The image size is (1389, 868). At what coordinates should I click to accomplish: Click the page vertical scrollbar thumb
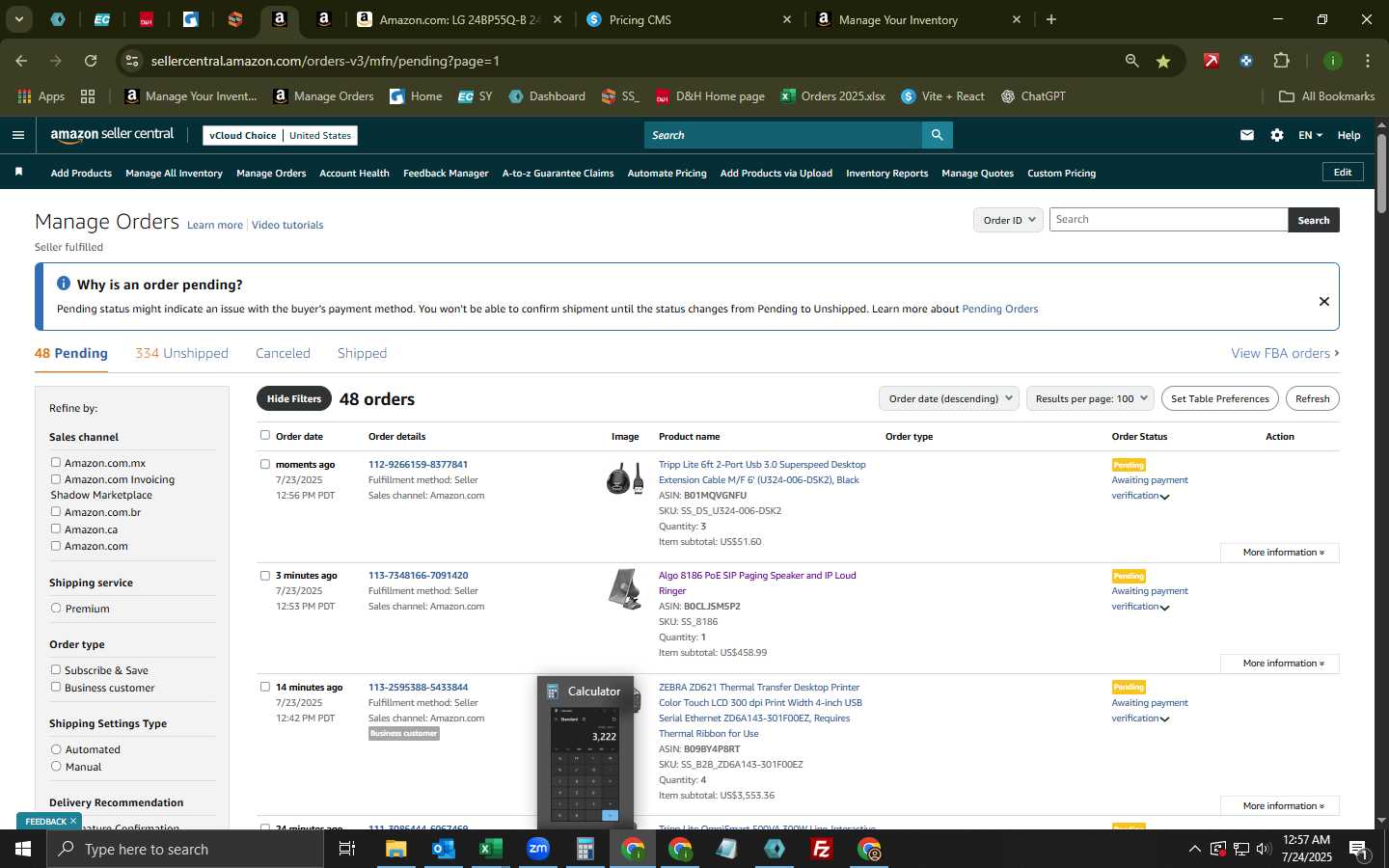(x=1381, y=174)
